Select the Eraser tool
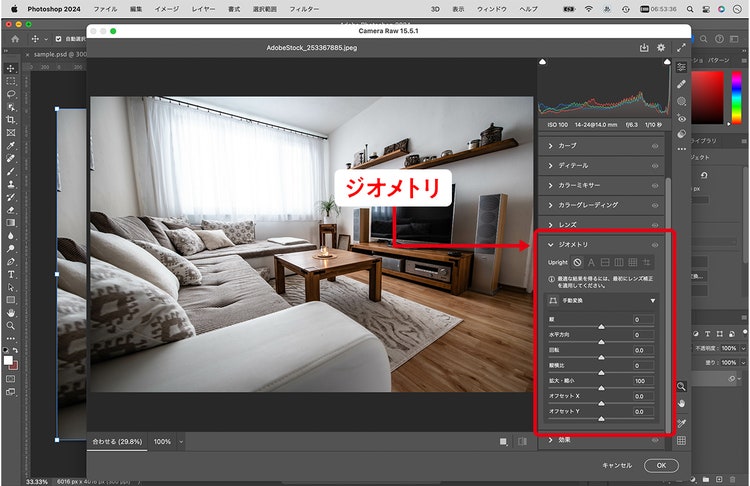750x486 pixels. coord(11,210)
